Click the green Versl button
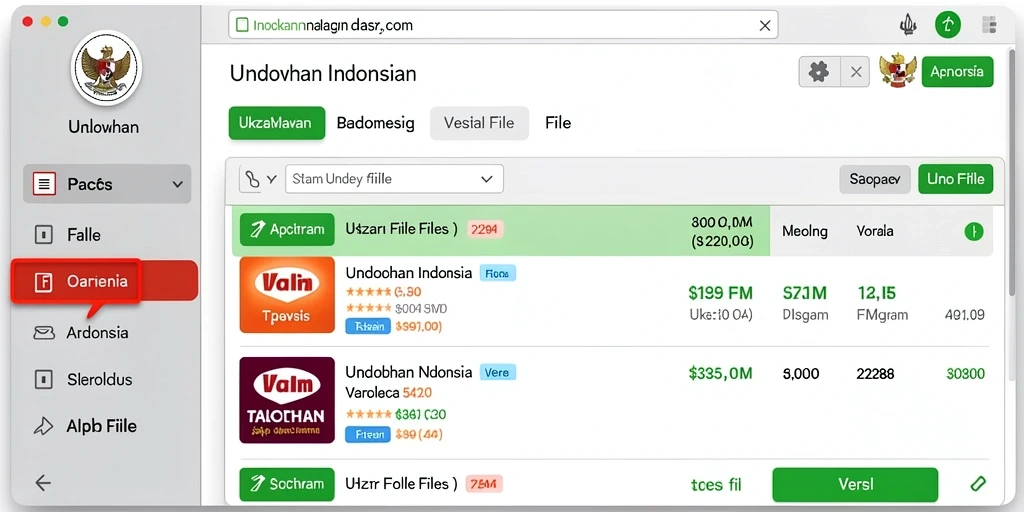The width and height of the screenshot is (1024, 512). click(855, 485)
